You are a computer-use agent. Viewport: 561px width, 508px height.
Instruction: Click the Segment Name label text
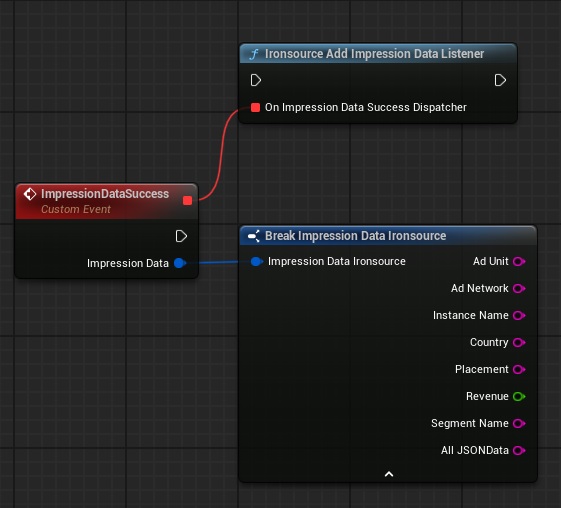469,424
